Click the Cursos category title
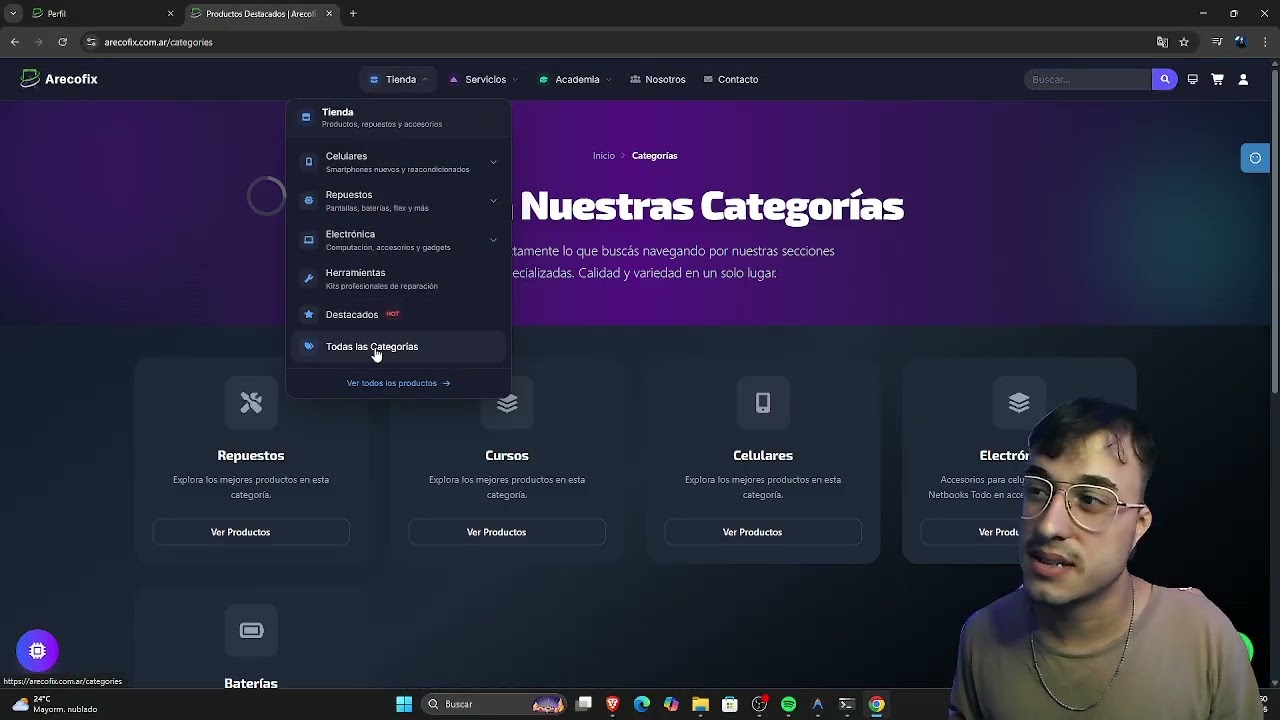This screenshot has width=1280, height=720. 507,455
